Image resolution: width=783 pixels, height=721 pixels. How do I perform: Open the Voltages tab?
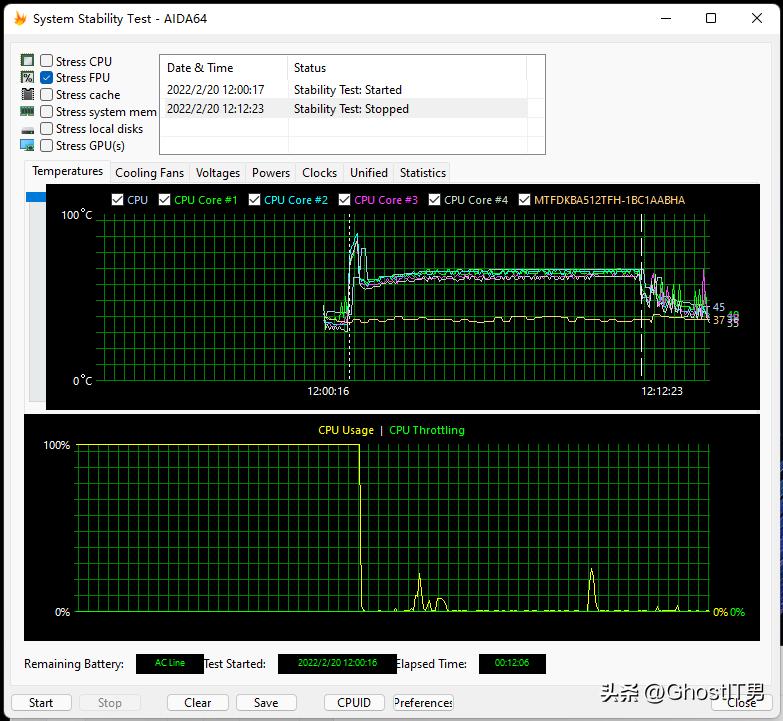point(218,173)
